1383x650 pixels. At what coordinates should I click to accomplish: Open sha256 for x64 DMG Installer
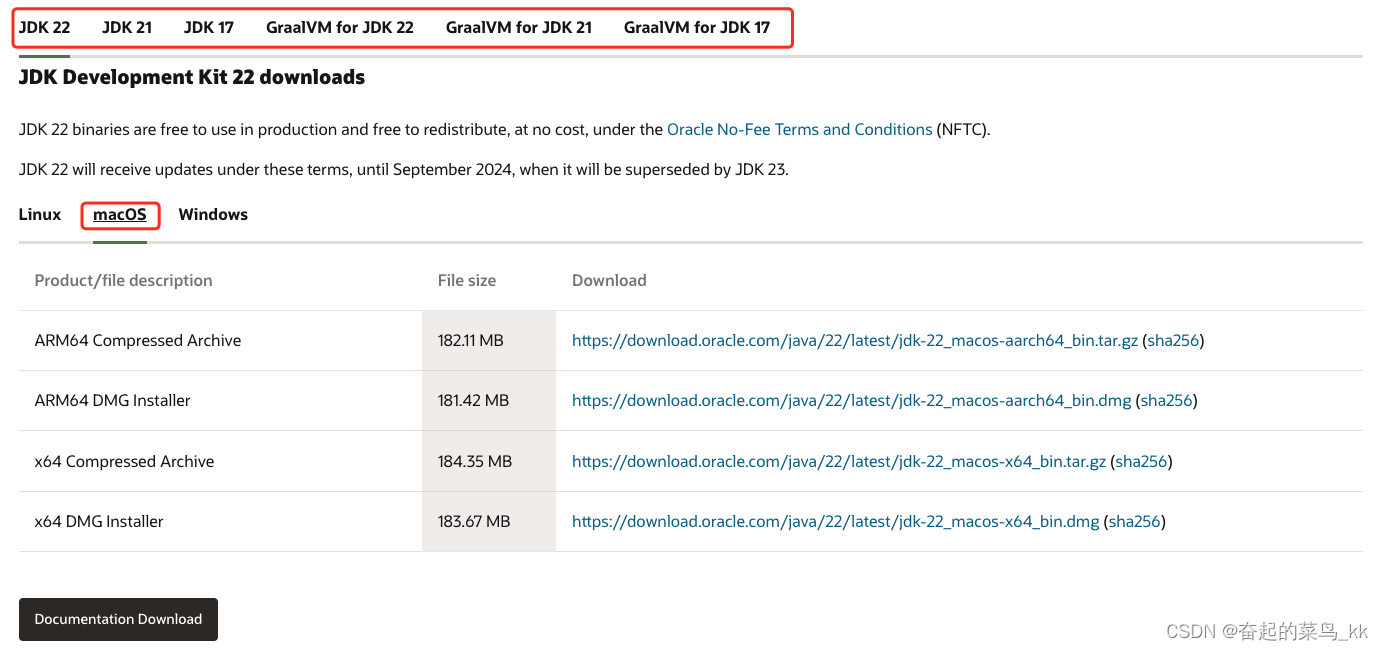1135,521
